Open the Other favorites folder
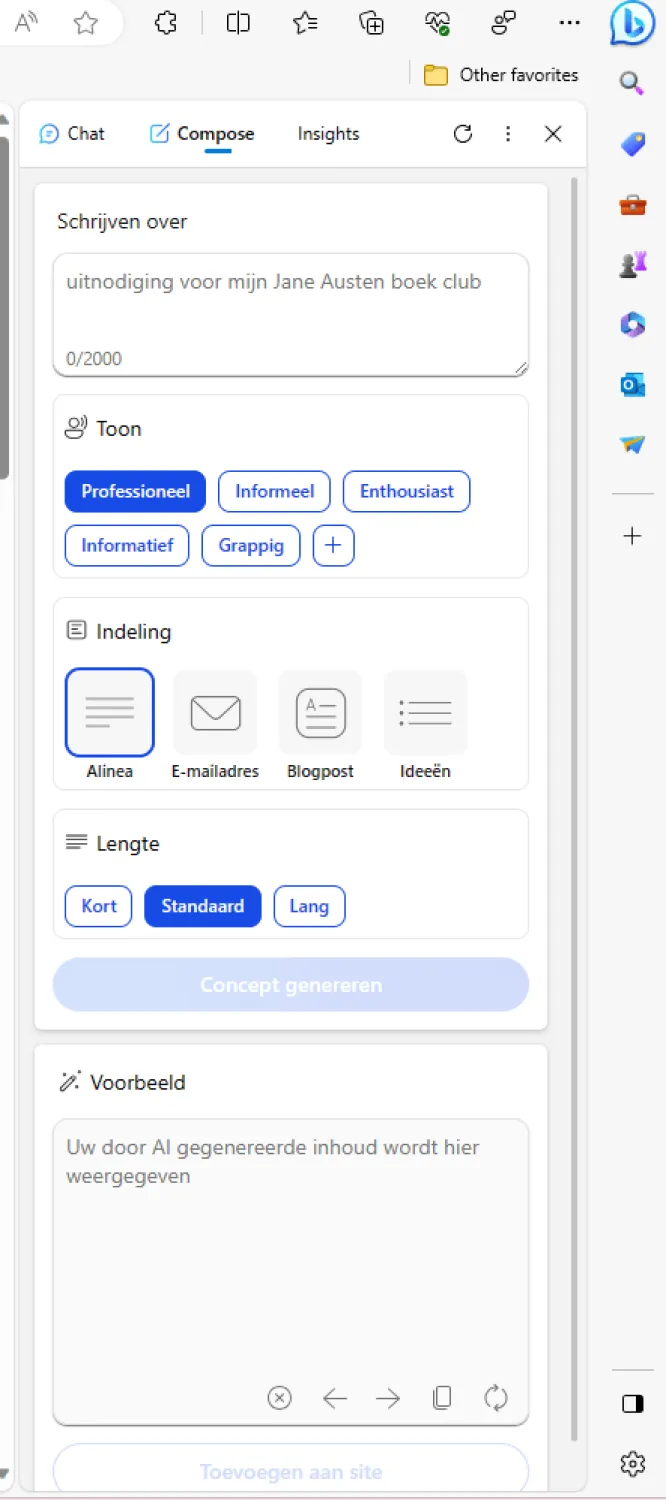666x1500 pixels. (x=501, y=75)
